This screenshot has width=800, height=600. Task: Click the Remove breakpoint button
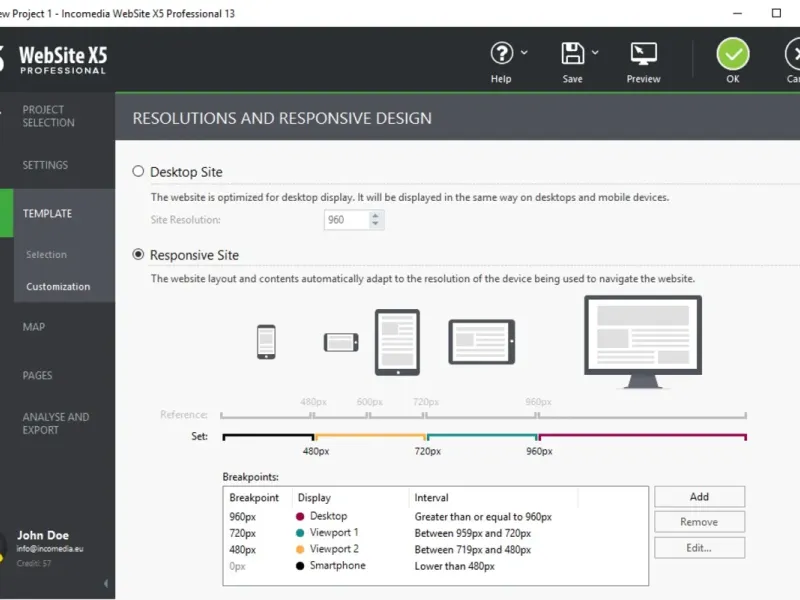pyautogui.click(x=699, y=522)
